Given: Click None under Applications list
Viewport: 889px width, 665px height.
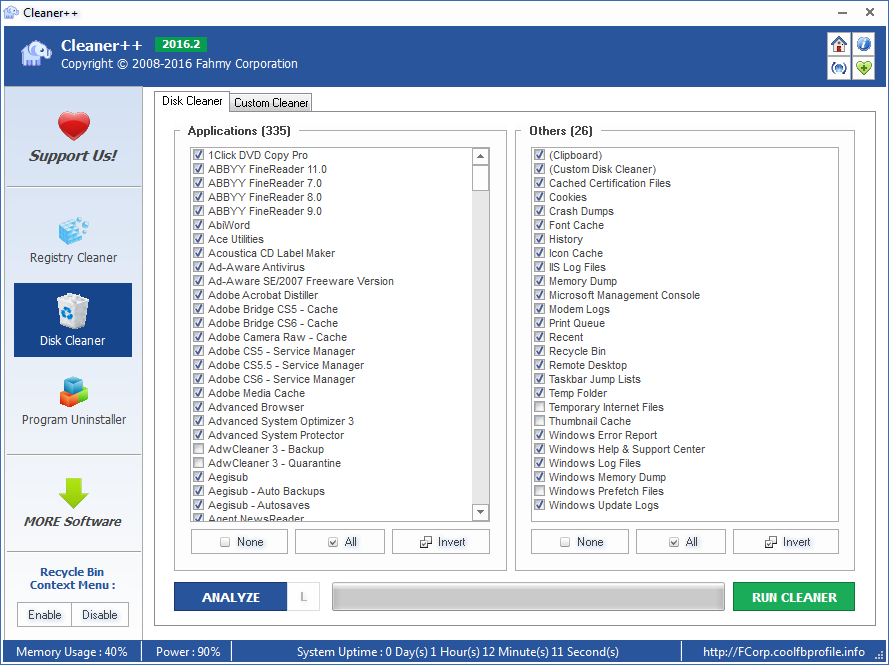Looking at the screenshot, I should [239, 541].
